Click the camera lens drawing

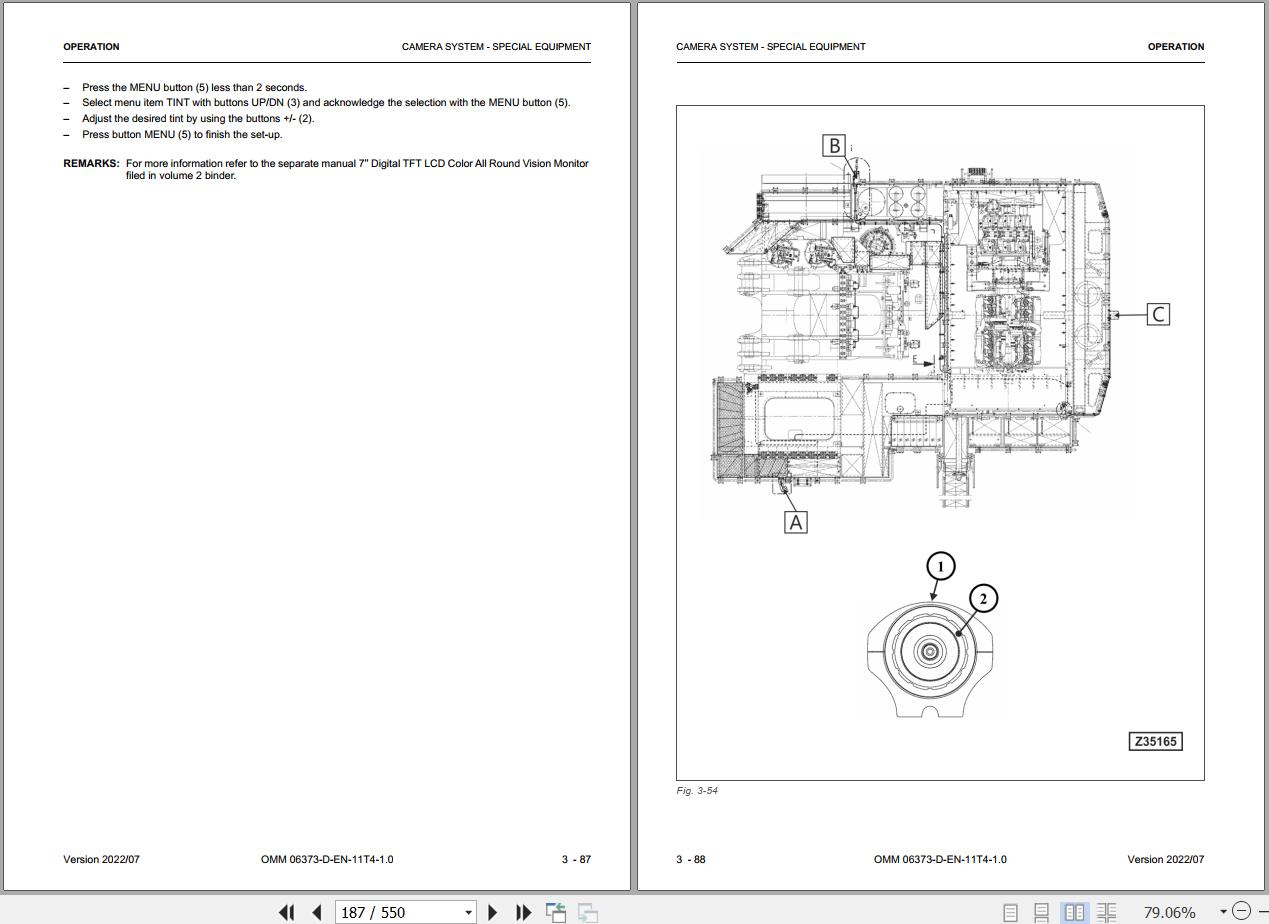click(x=932, y=654)
